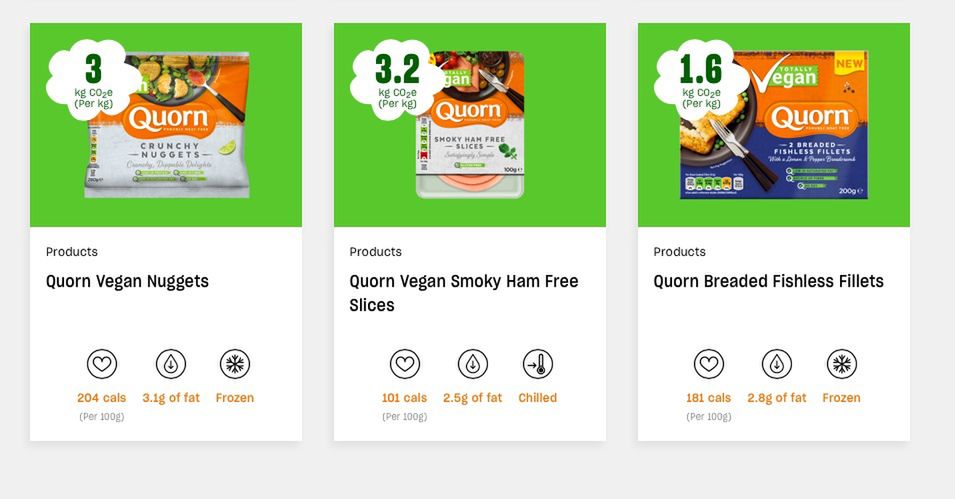Click the thermometer Chilled icon
The image size is (955, 499).
point(538,364)
